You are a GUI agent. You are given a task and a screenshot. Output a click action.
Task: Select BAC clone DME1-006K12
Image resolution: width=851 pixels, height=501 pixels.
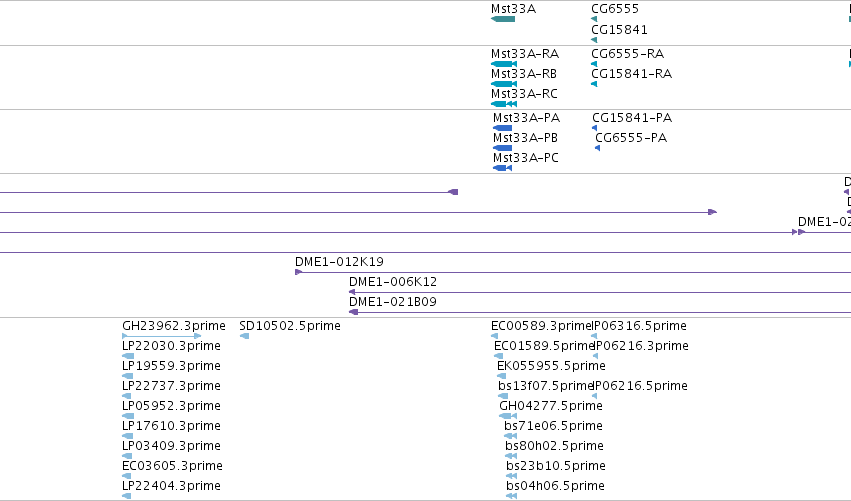tap(393, 282)
